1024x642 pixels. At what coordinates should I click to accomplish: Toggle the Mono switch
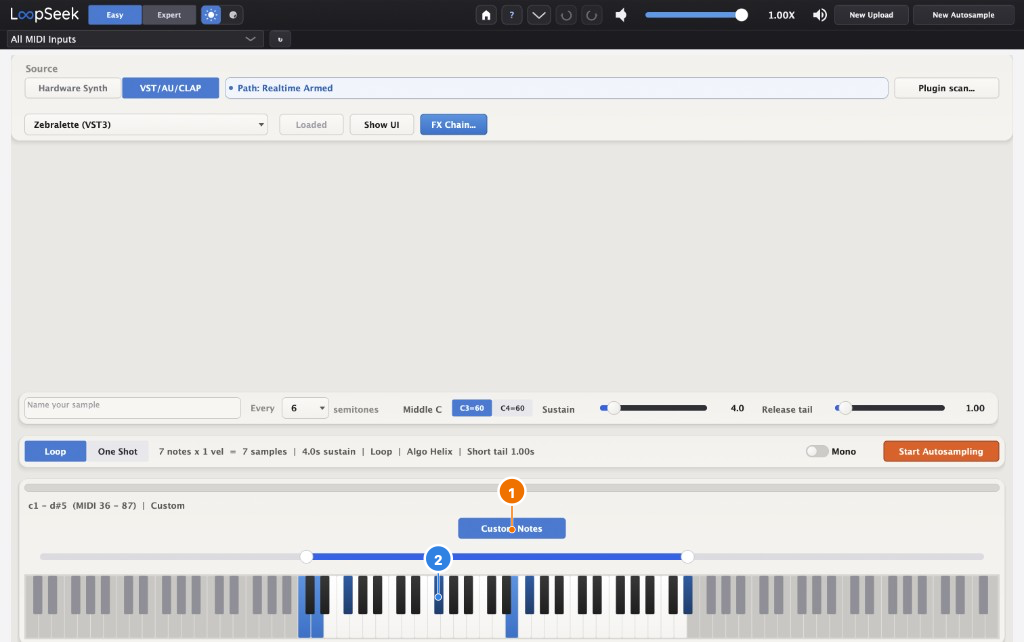pos(816,451)
